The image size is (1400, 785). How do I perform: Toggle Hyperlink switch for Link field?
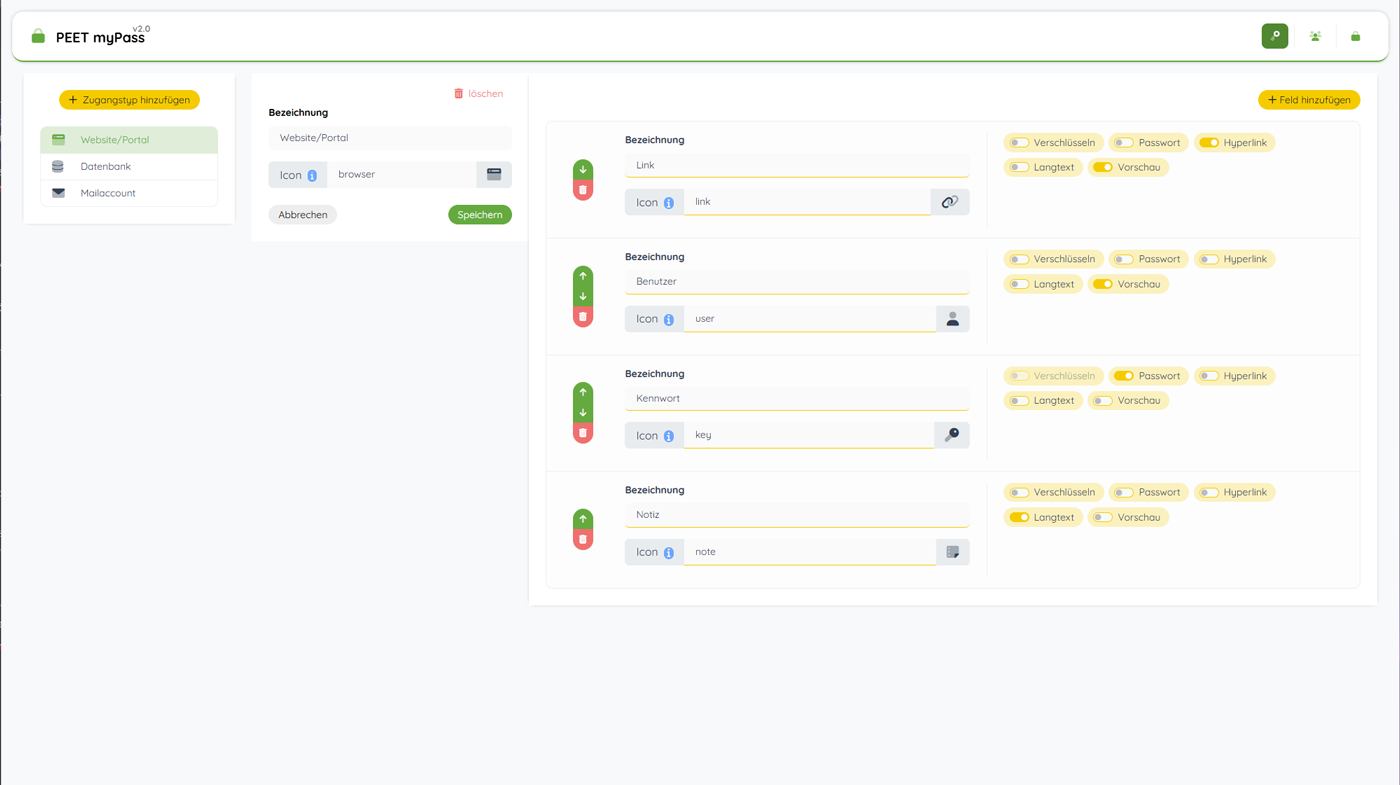pos(1209,143)
